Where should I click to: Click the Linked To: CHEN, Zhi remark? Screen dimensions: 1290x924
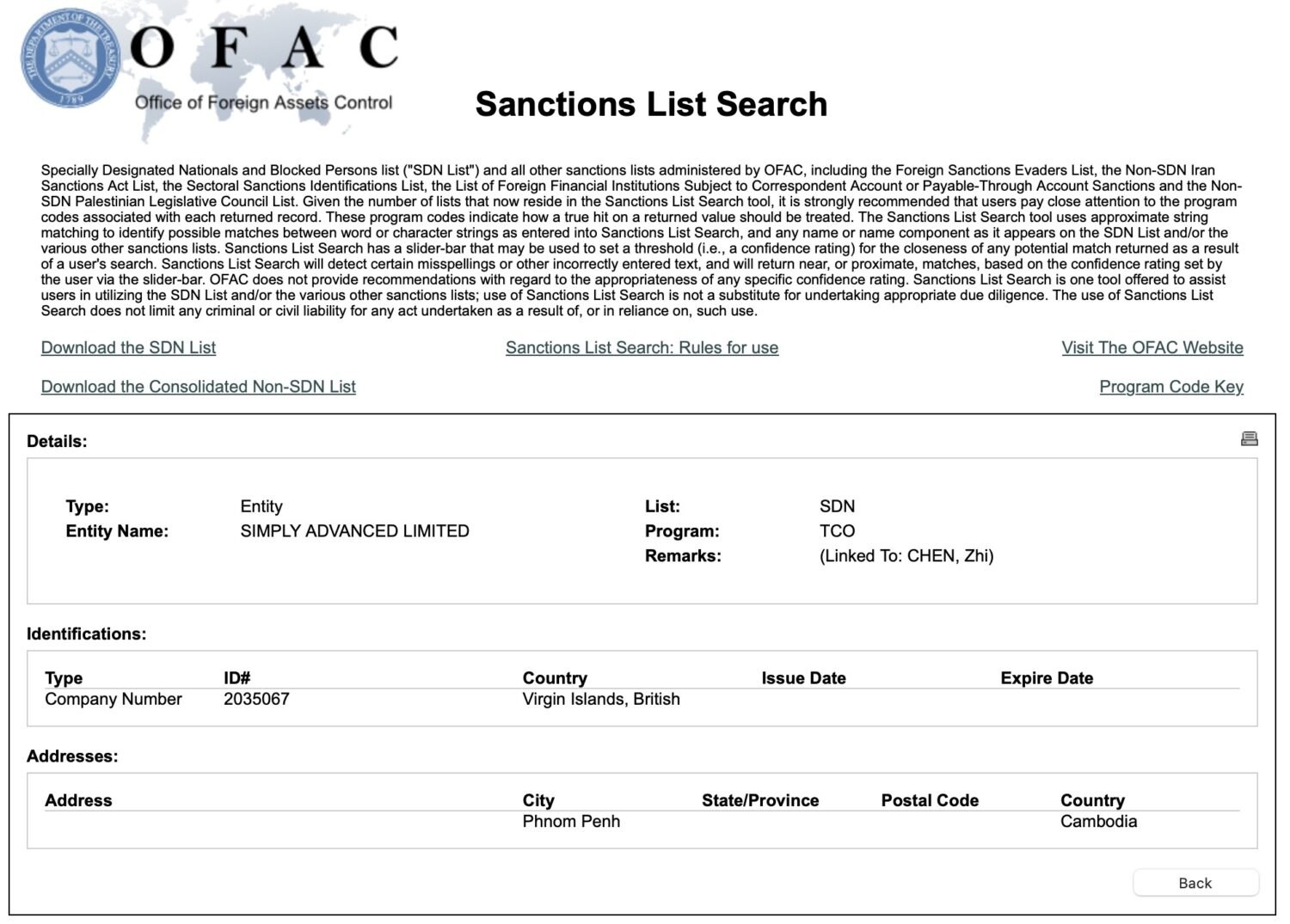[906, 556]
